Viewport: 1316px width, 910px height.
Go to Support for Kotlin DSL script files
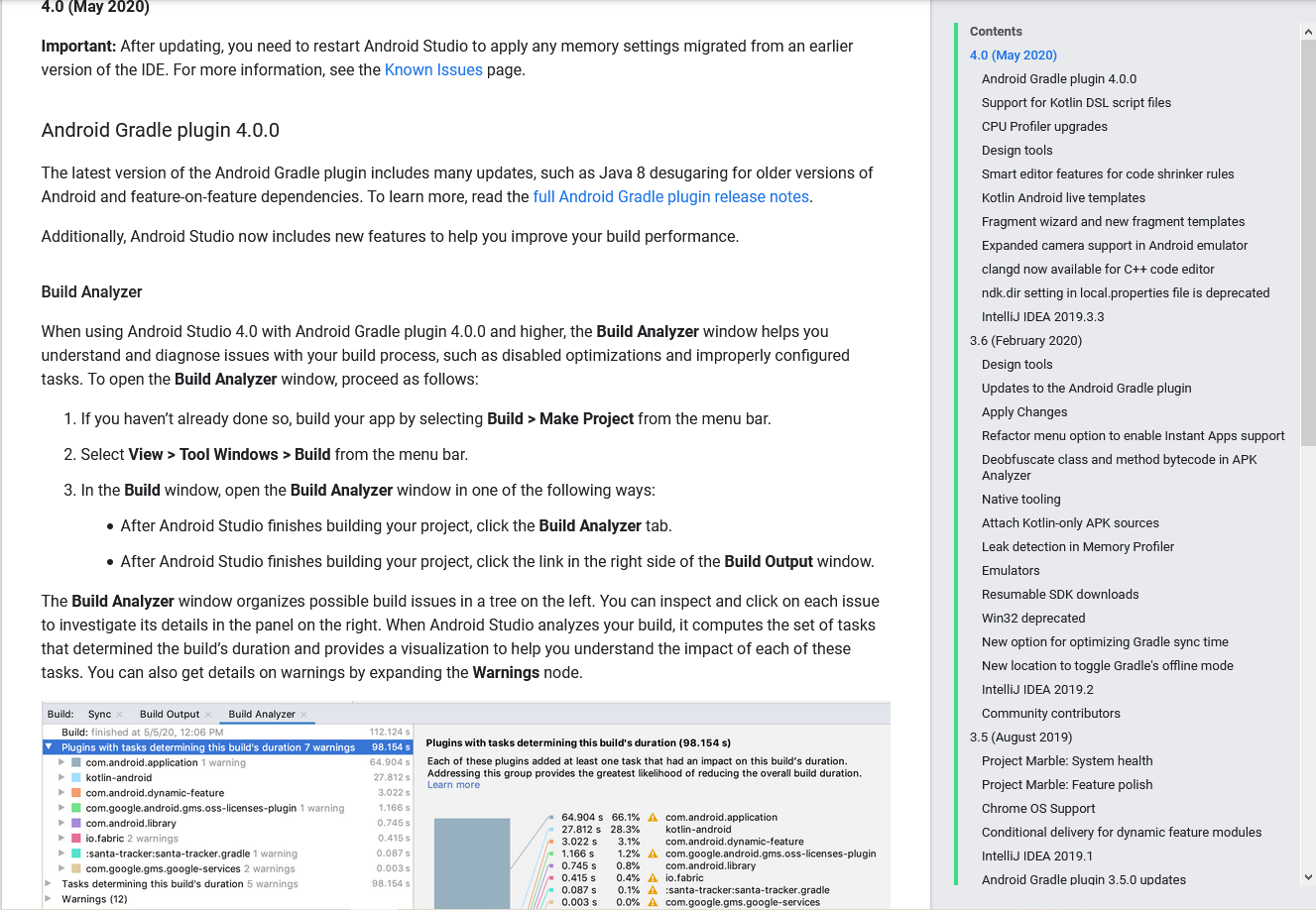point(1076,103)
